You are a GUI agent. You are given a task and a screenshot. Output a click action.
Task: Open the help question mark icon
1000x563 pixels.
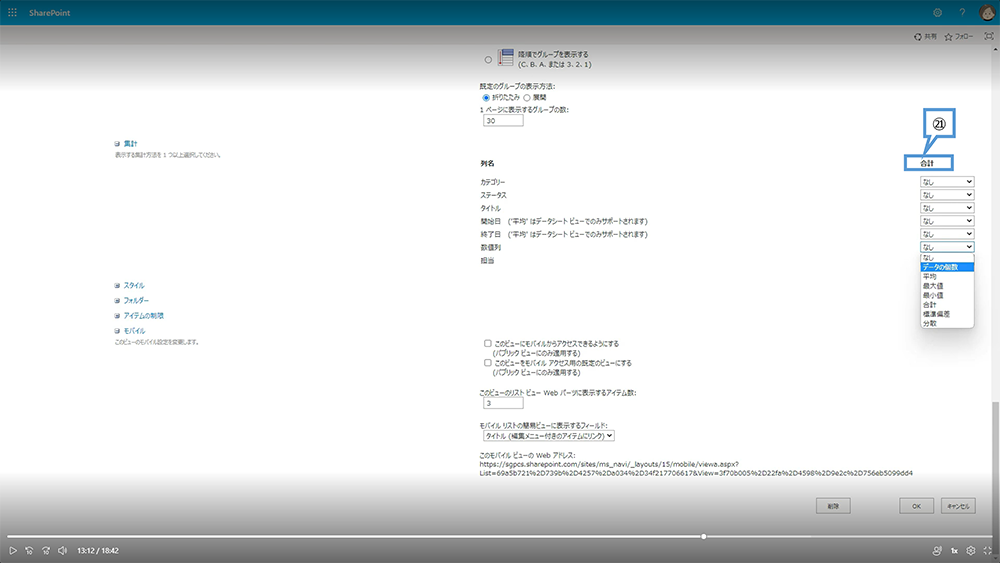pyautogui.click(x=962, y=13)
